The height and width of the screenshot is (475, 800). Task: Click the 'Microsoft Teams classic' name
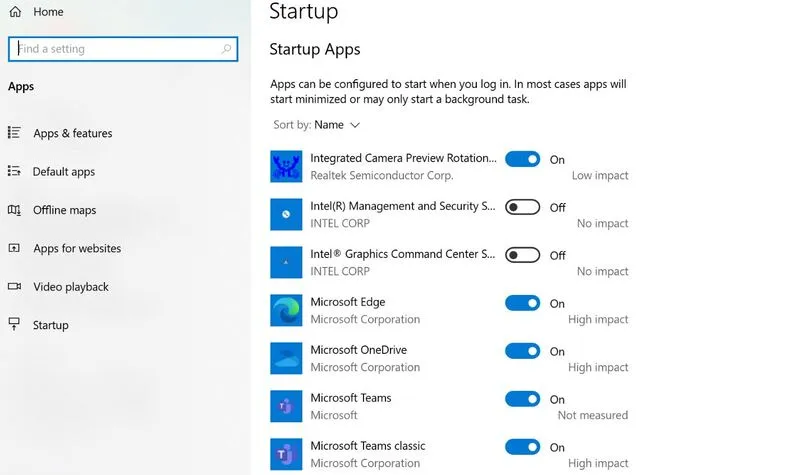368,446
